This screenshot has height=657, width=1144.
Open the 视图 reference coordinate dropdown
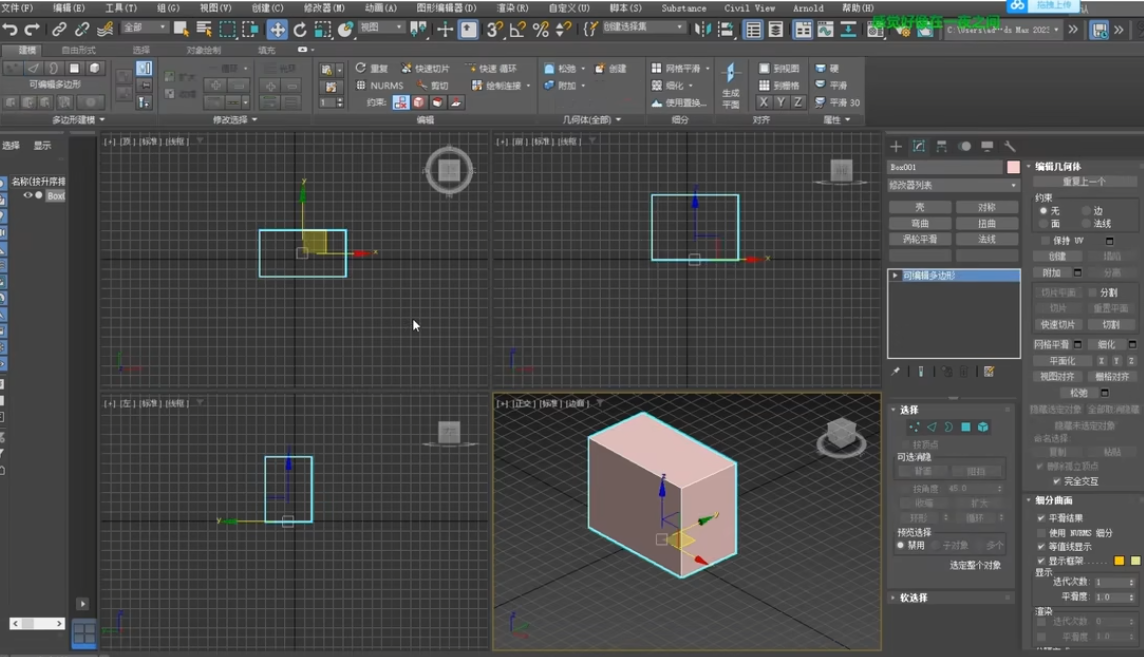point(382,28)
